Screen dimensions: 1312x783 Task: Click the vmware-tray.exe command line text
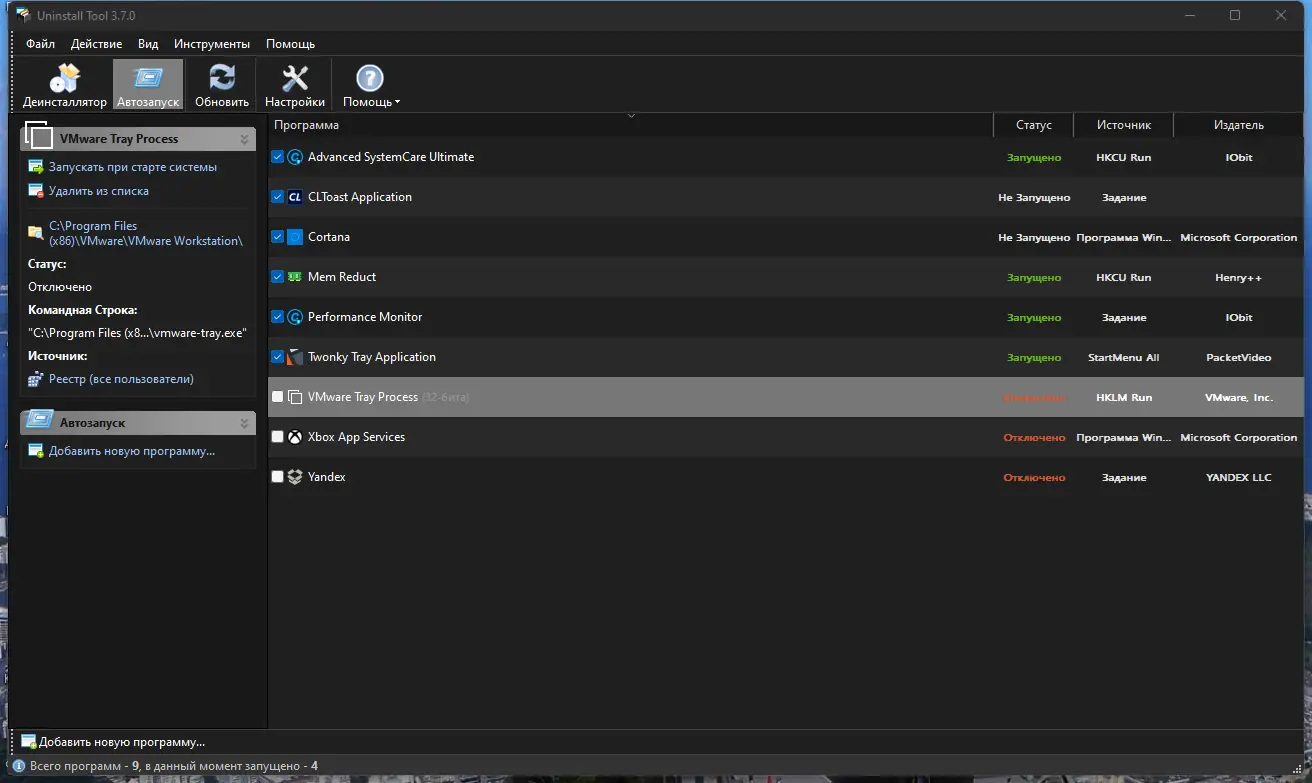[x=137, y=333]
